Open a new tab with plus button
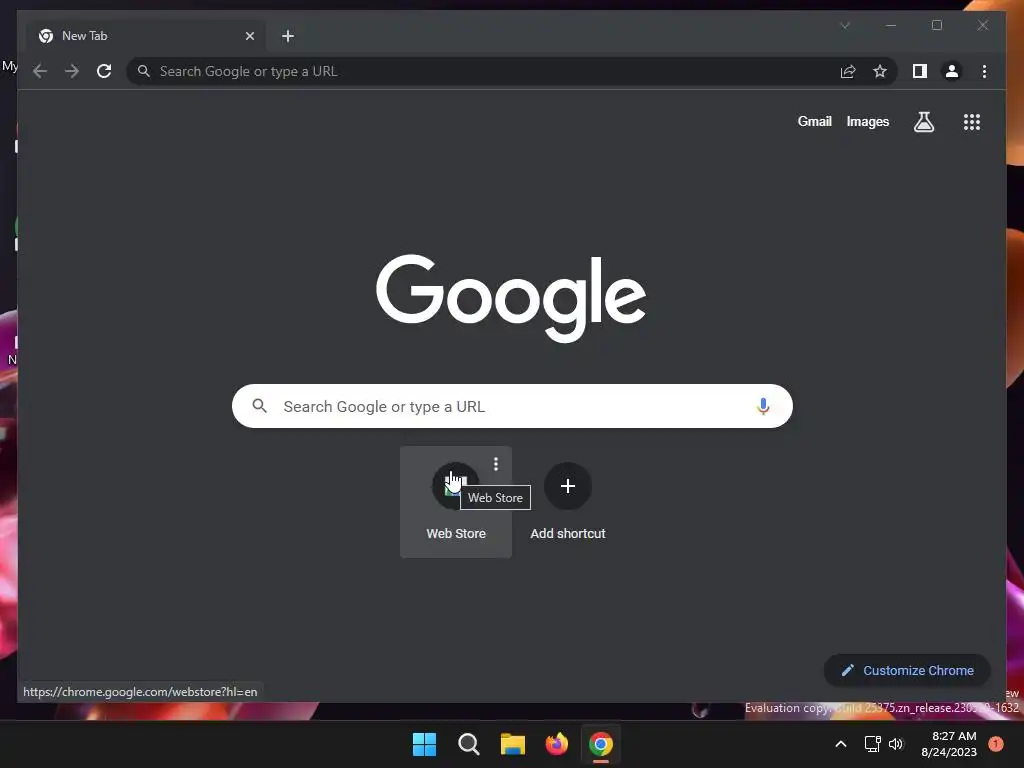1024x768 pixels. click(x=288, y=36)
